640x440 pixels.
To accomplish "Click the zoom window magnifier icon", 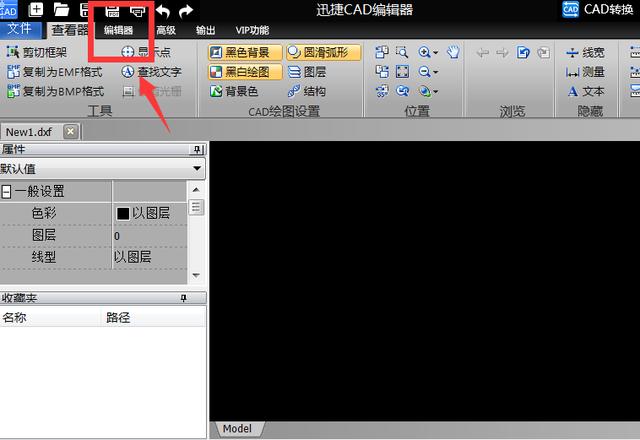I will (x=402, y=52).
